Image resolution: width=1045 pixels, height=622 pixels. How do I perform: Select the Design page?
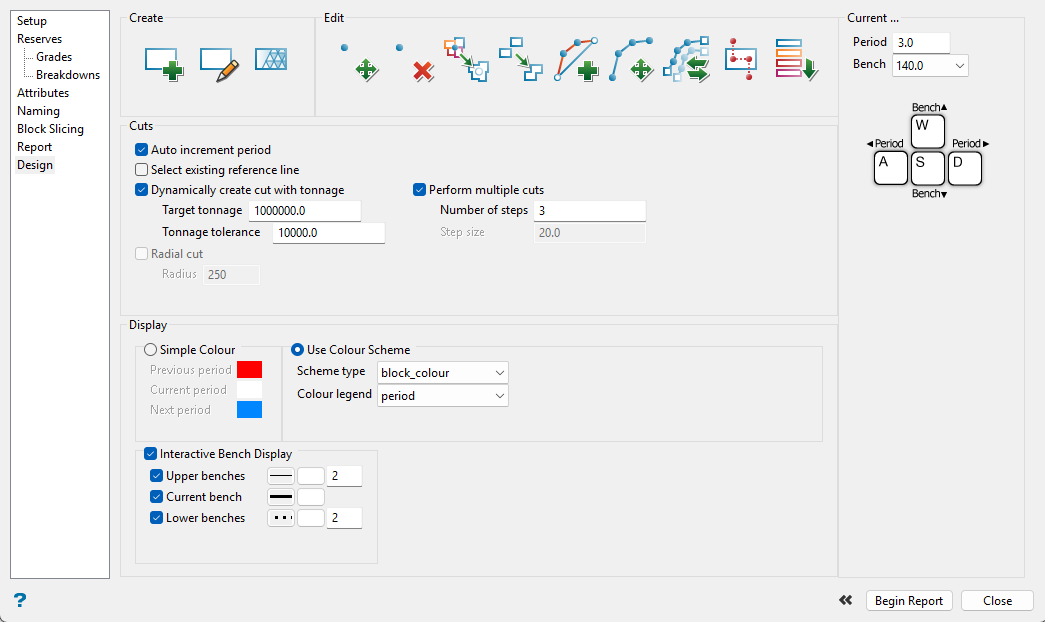(x=35, y=165)
